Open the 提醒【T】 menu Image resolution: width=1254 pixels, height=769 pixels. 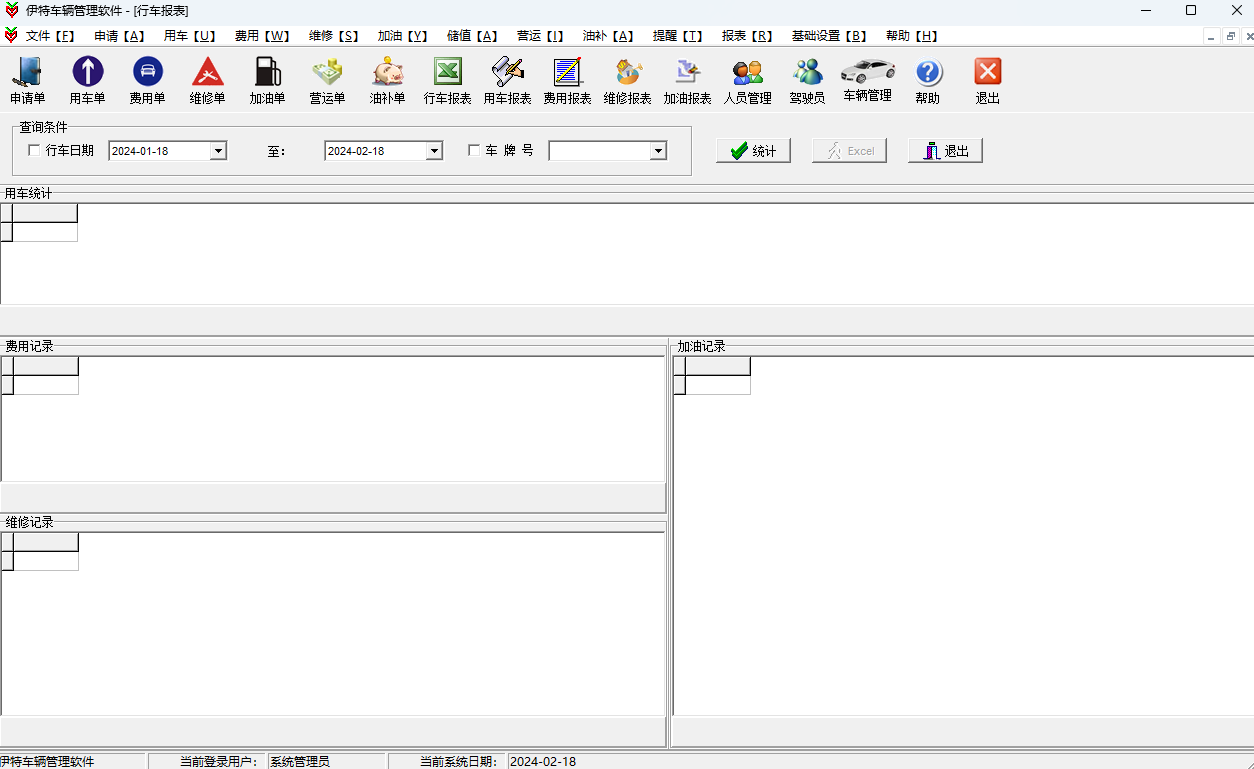pyautogui.click(x=678, y=36)
